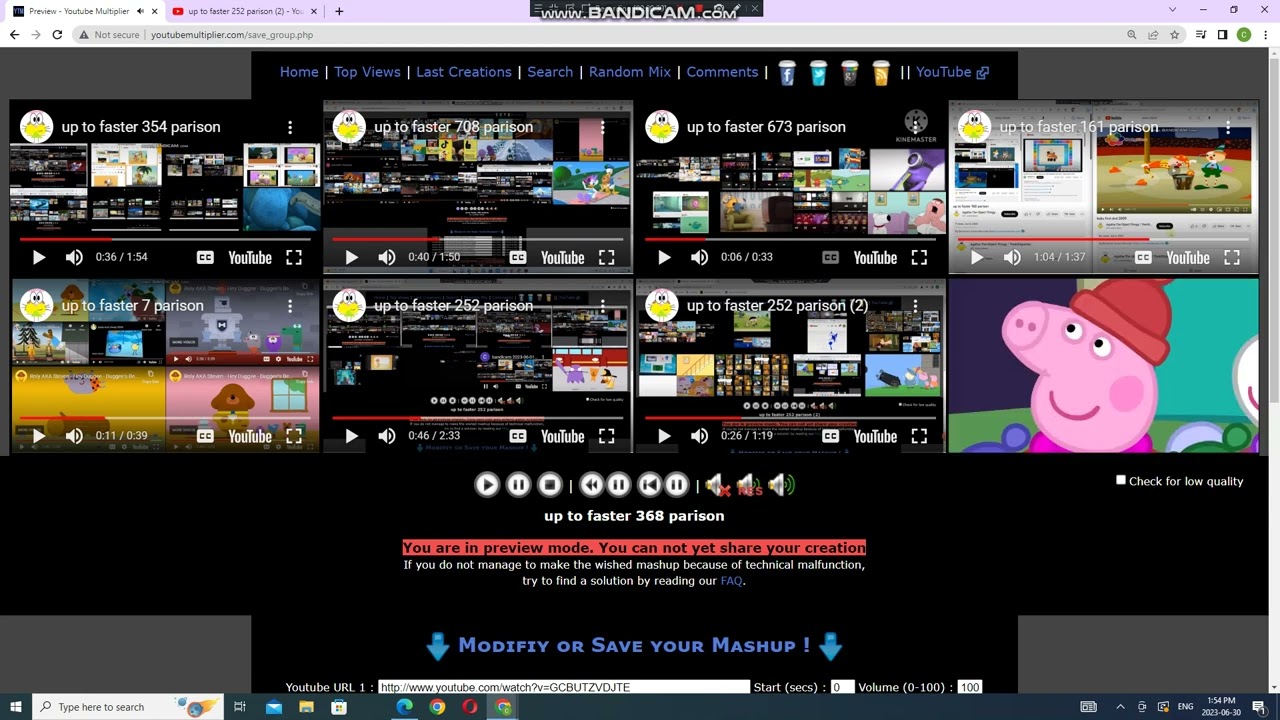This screenshot has height=720, width=1280.
Task: Play the 'up to faster 354 parison' video
Action: (x=38, y=258)
